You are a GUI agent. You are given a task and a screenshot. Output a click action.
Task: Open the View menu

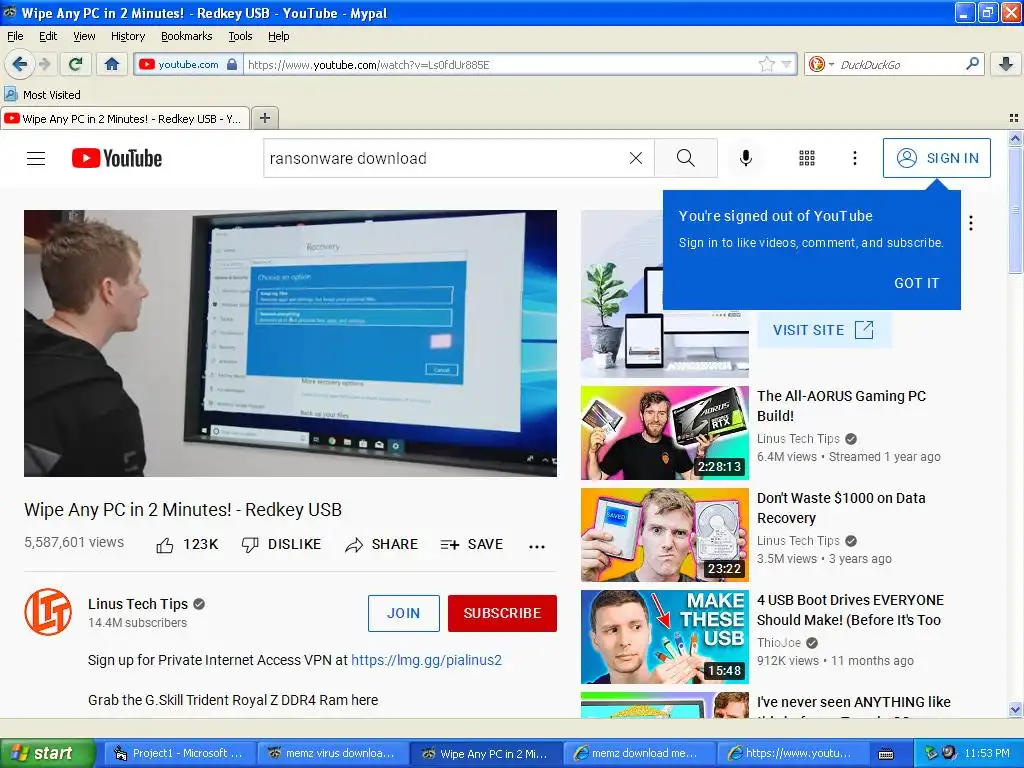(x=84, y=36)
